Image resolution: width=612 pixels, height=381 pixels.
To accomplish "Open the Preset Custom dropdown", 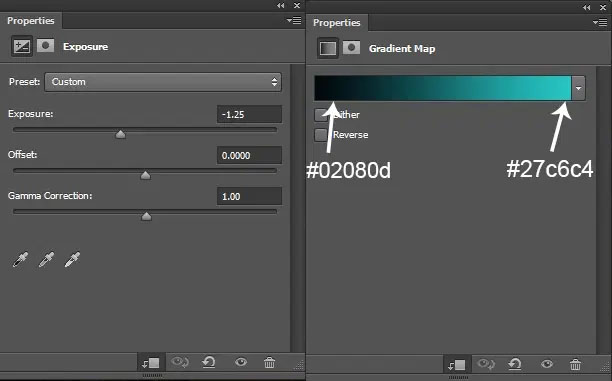I will pyautogui.click(x=163, y=82).
